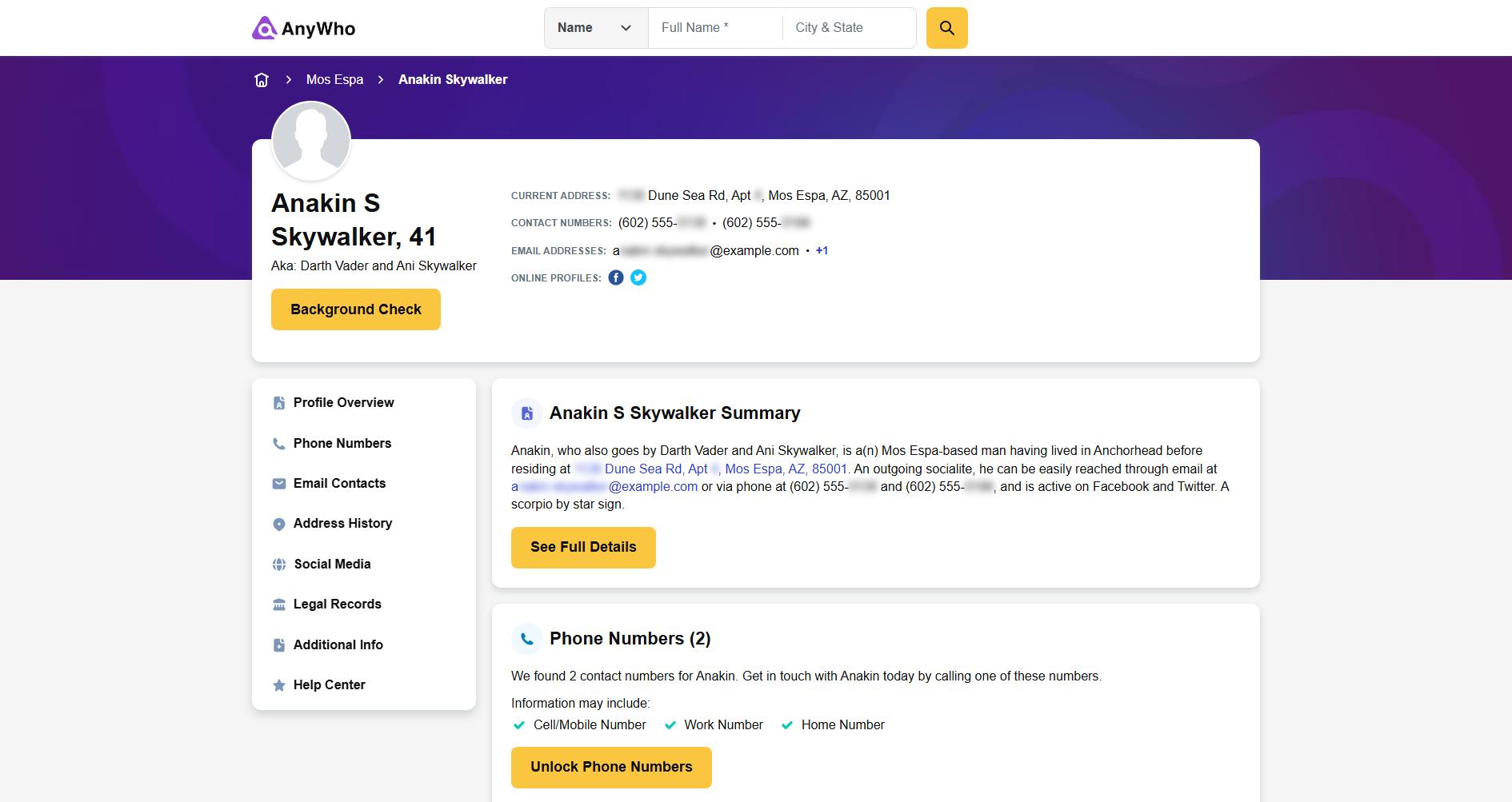
Task: Click the CONTACT NUMBERS label
Action: pos(562,223)
